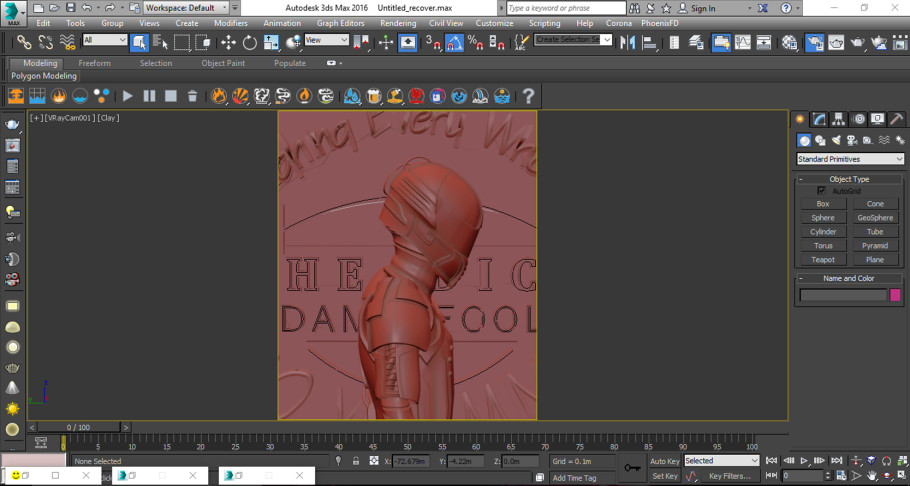Open the Curve Editor icon

(742, 42)
